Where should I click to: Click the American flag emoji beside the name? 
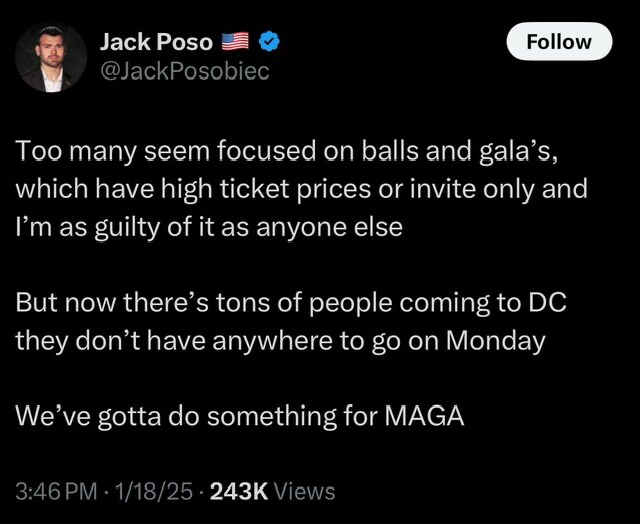235,42
